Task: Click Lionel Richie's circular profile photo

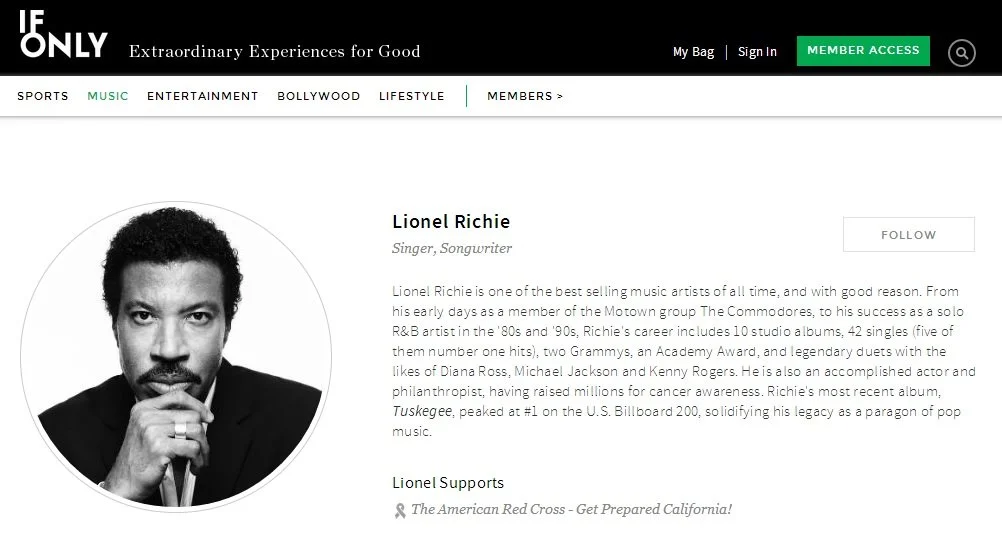Action: (x=176, y=357)
